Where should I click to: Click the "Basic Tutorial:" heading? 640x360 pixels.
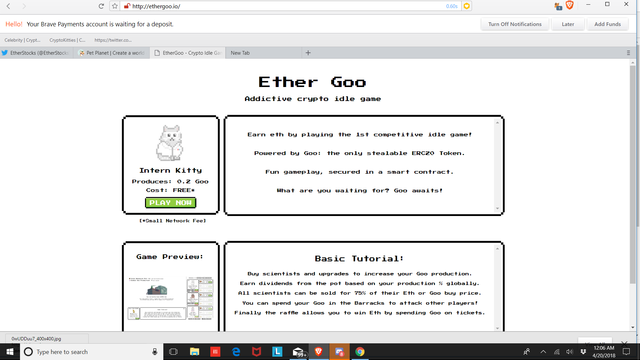(x=359, y=258)
